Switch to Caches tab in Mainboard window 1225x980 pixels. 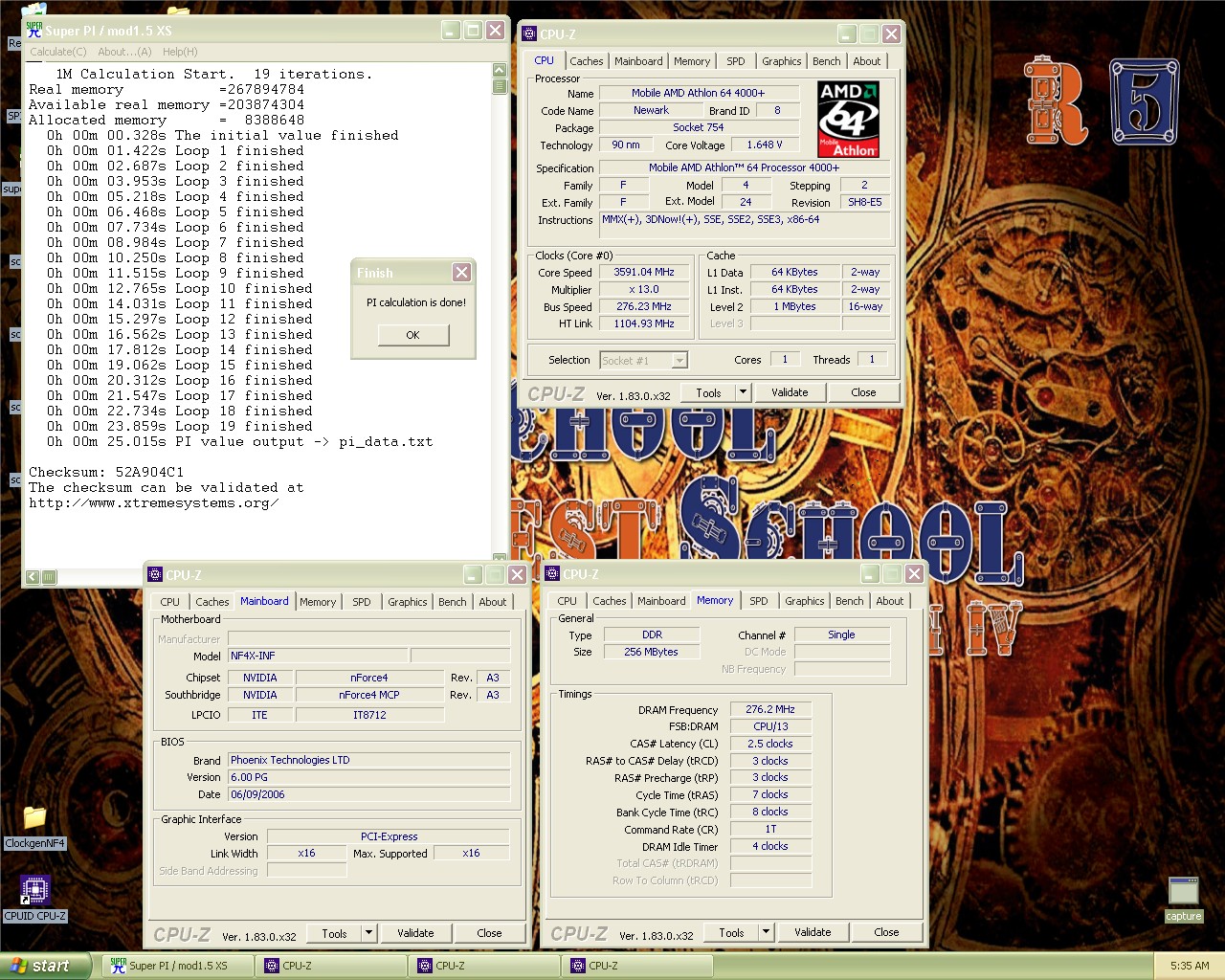(212, 602)
